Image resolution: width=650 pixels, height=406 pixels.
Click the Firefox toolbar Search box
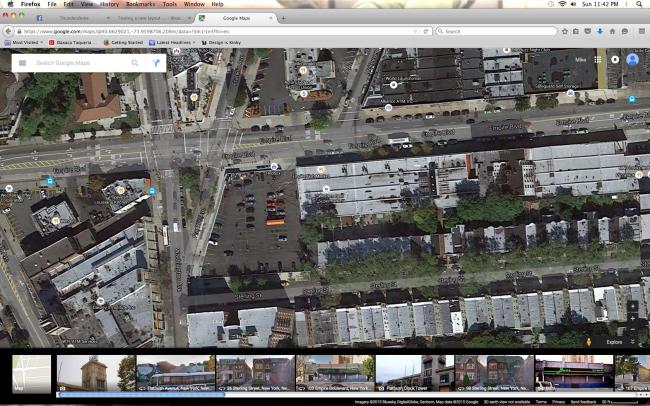click(x=496, y=32)
